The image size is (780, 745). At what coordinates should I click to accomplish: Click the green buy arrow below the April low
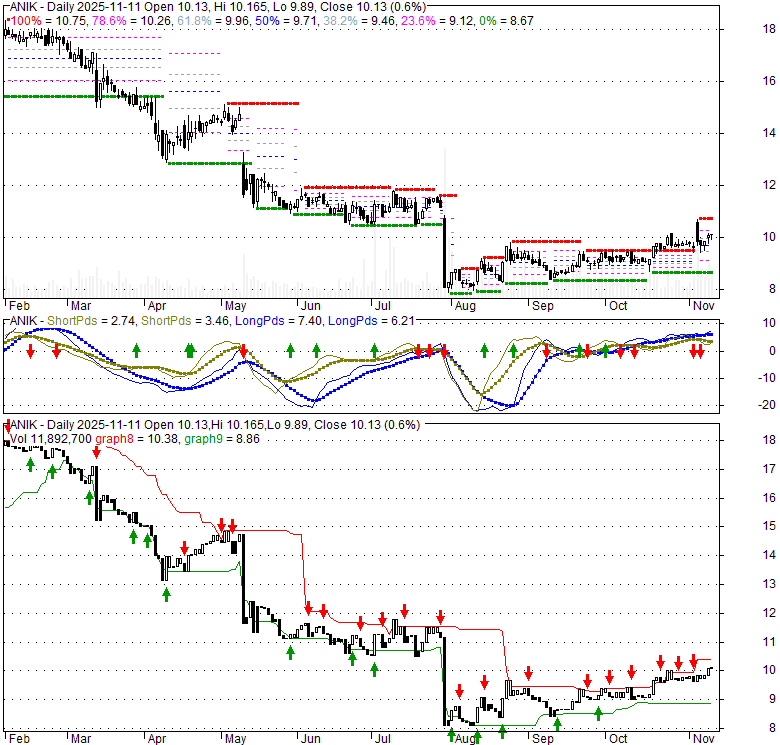[x=166, y=593]
